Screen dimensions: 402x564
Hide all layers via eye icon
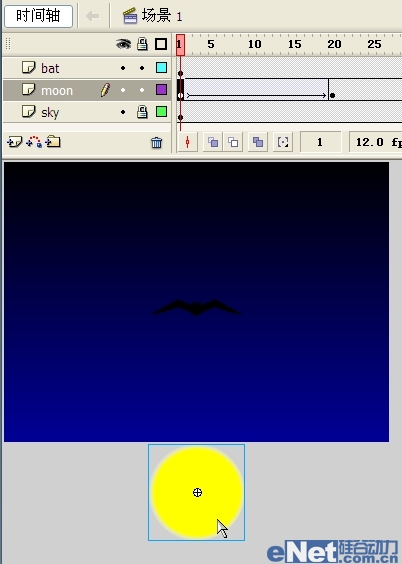[x=123, y=44]
